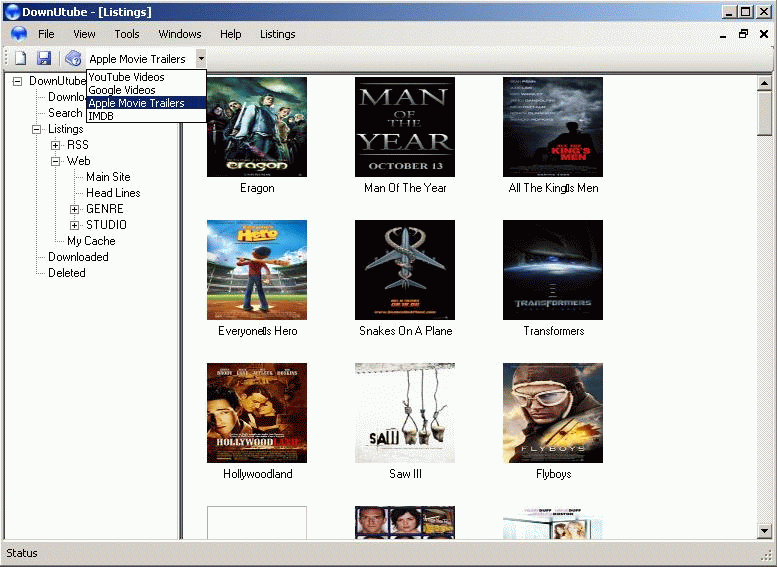Screen dimensions: 777x567
Task: Click the DownUtube globe icon in menu bar
Action: point(19,34)
